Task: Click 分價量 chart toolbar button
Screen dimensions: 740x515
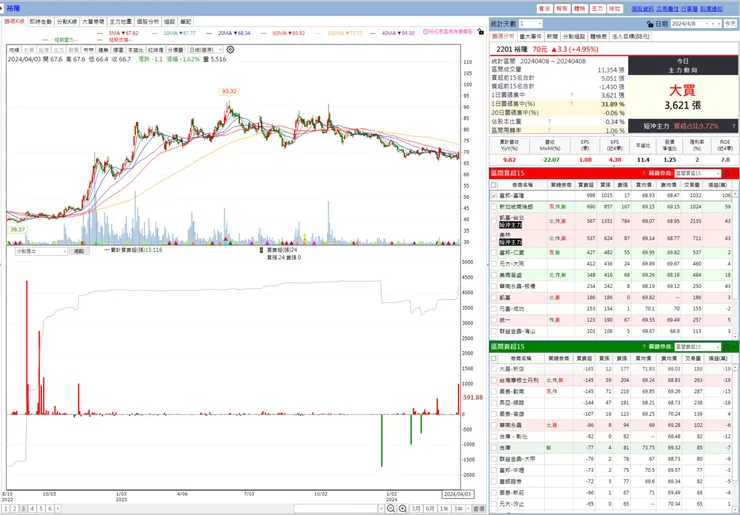Action: [176, 50]
